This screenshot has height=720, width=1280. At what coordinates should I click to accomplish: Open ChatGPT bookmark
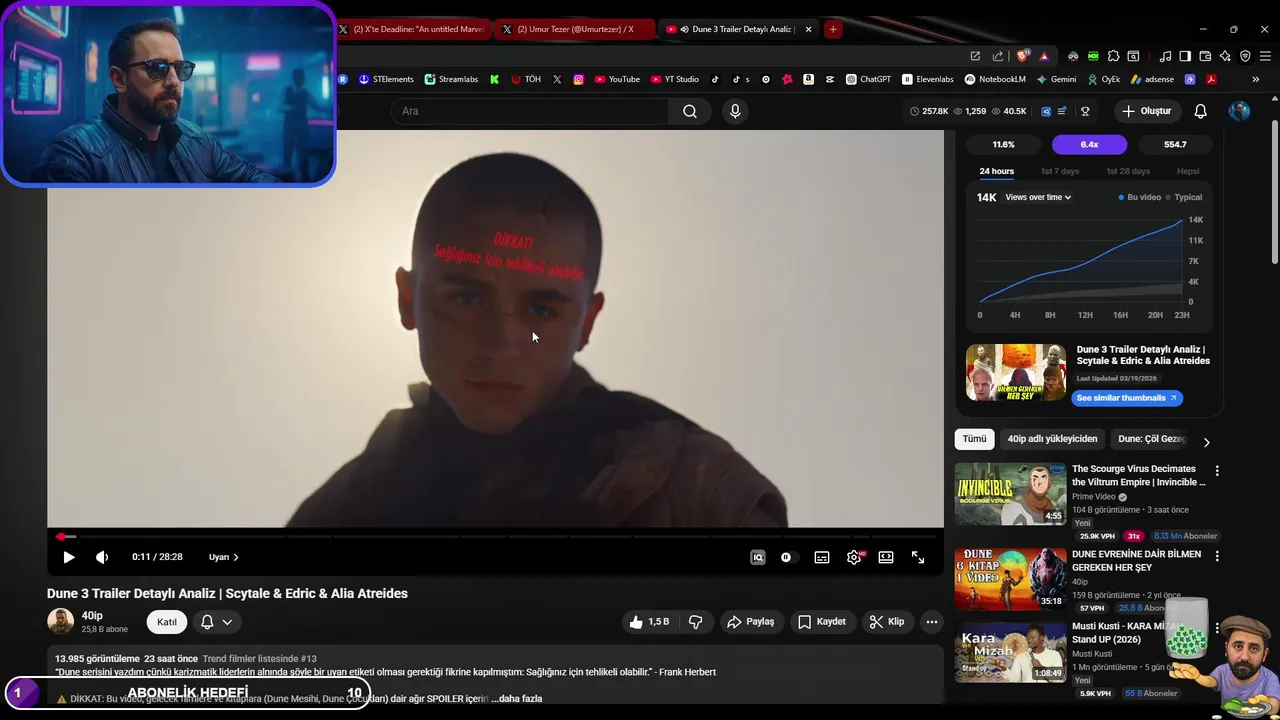tap(868, 79)
